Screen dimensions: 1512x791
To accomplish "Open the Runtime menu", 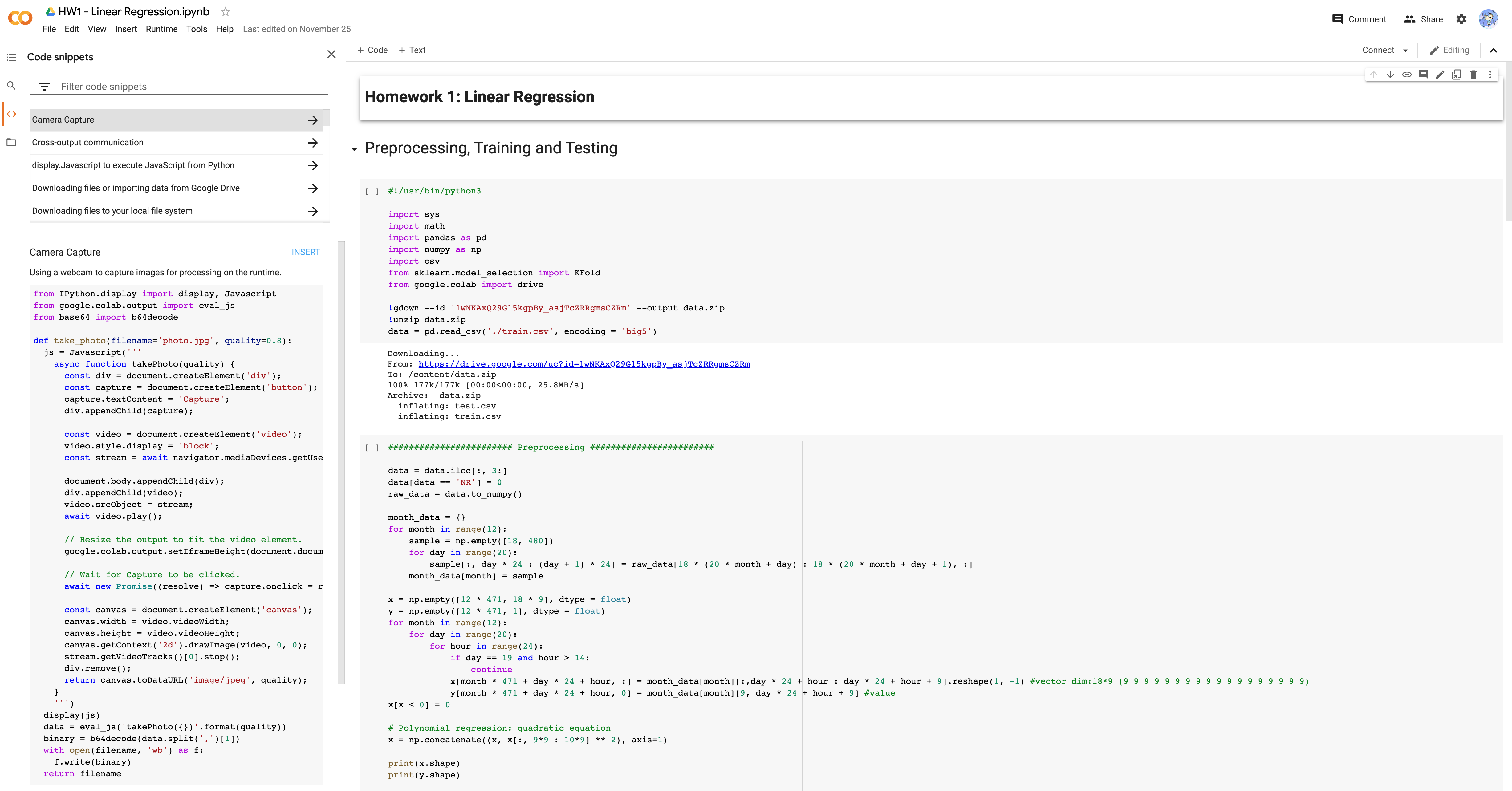I will tap(161, 29).
